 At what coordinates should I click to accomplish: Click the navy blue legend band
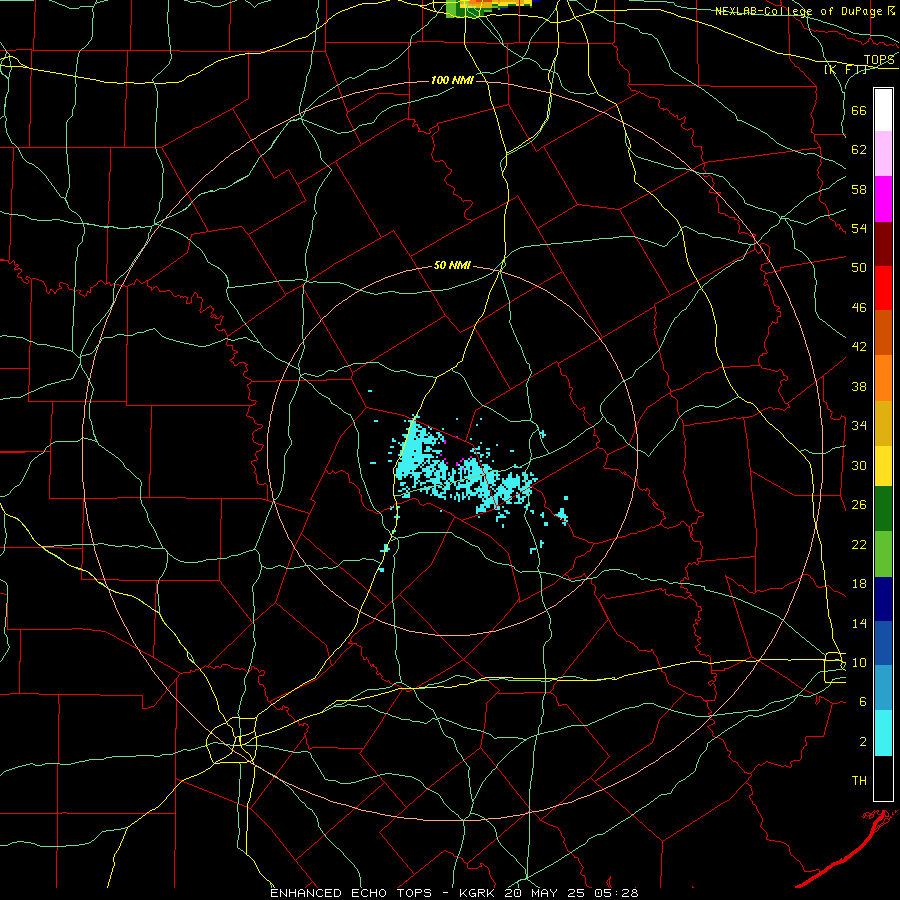883,599
